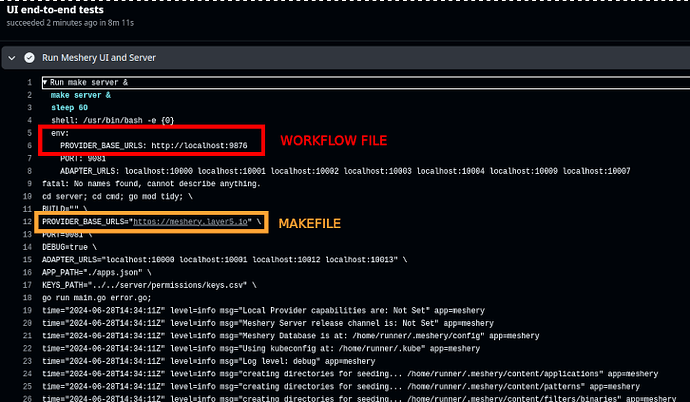
Task: Click the 'Log level: debug' log line
Action: [209, 362]
